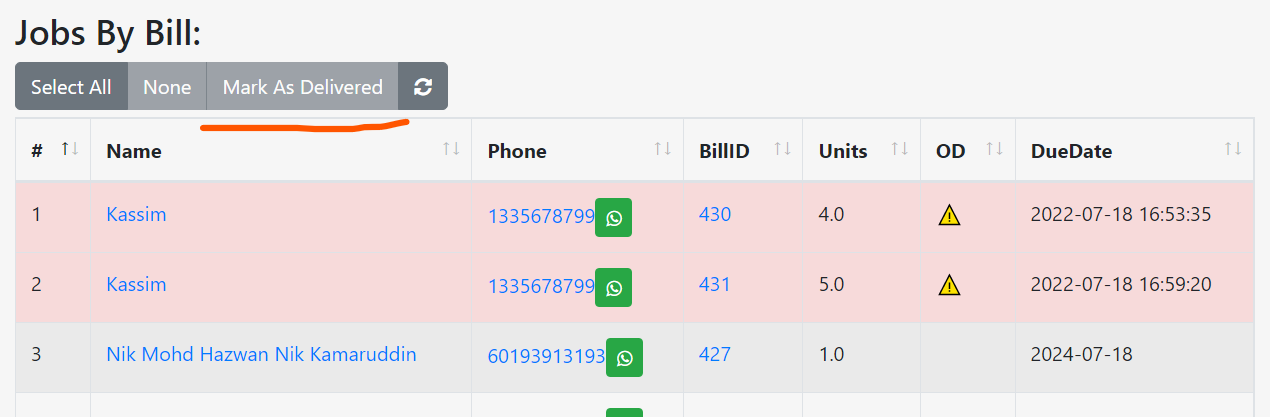Open the first Kassim customer link

pos(136,215)
